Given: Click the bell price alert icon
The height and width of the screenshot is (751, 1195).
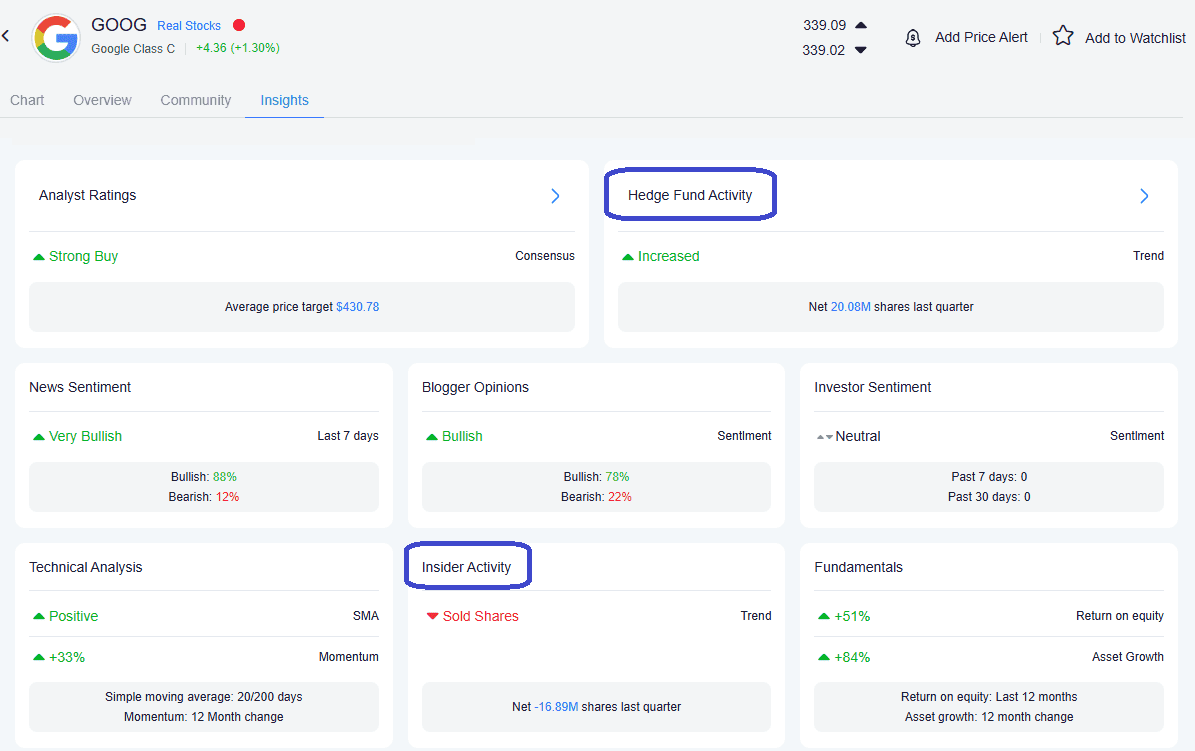Looking at the screenshot, I should [912, 37].
